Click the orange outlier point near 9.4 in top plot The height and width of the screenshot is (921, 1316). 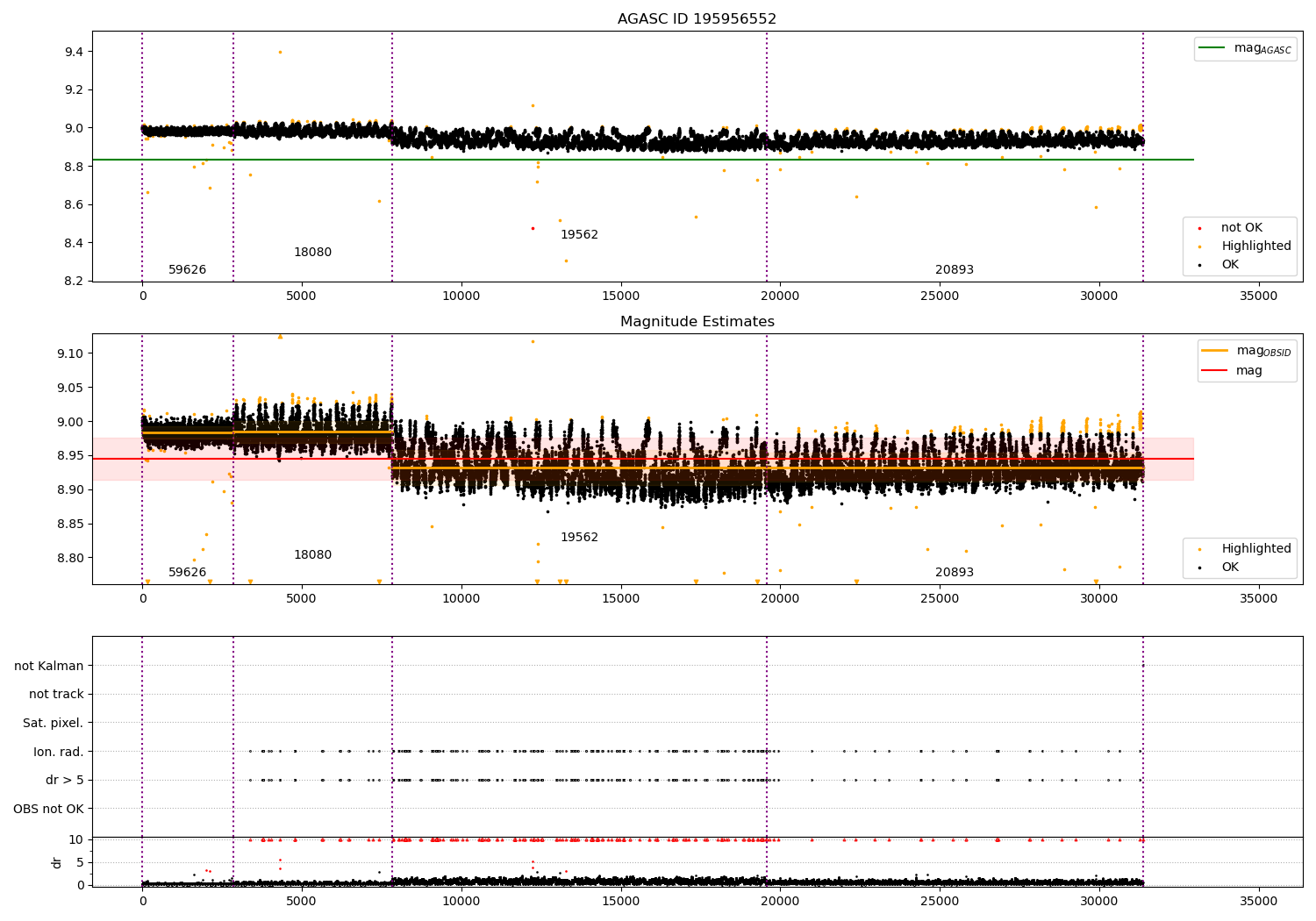(x=280, y=52)
